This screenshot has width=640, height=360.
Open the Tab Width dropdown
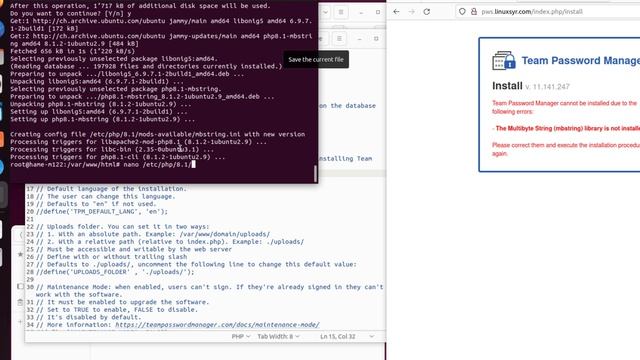[x=278, y=336]
